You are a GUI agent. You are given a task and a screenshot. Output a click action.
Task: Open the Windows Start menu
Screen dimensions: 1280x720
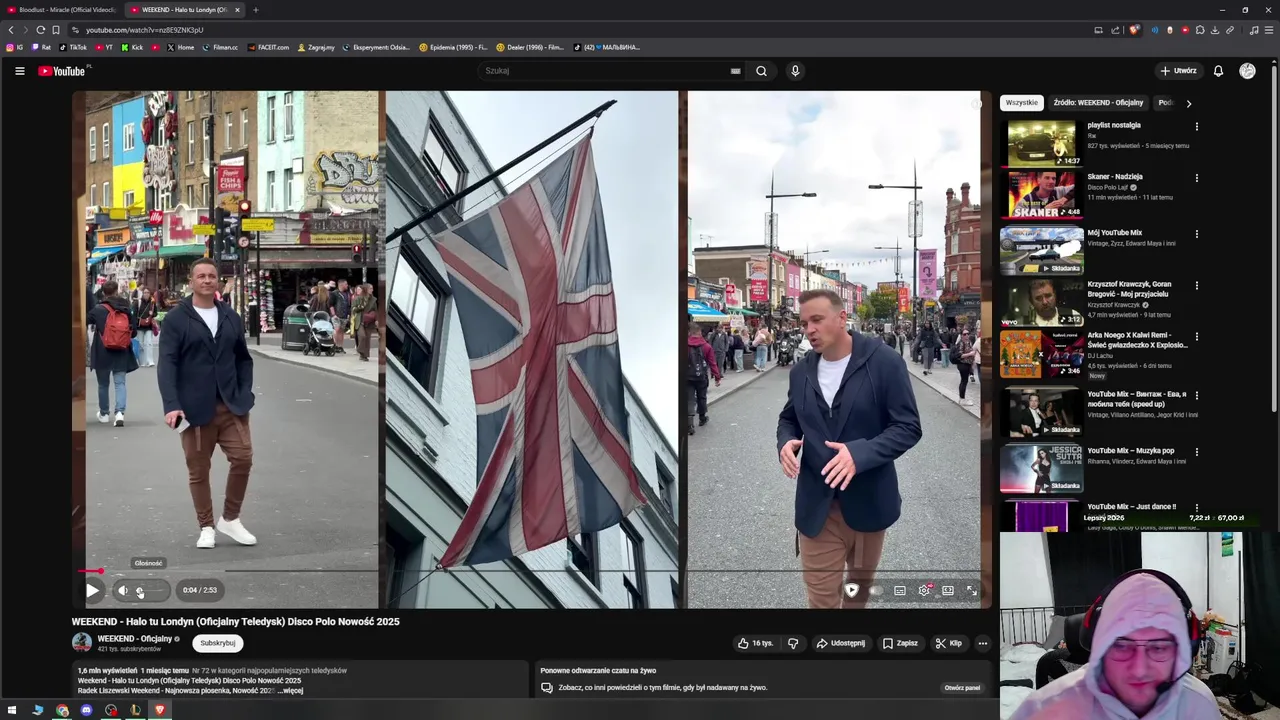(x=12, y=710)
